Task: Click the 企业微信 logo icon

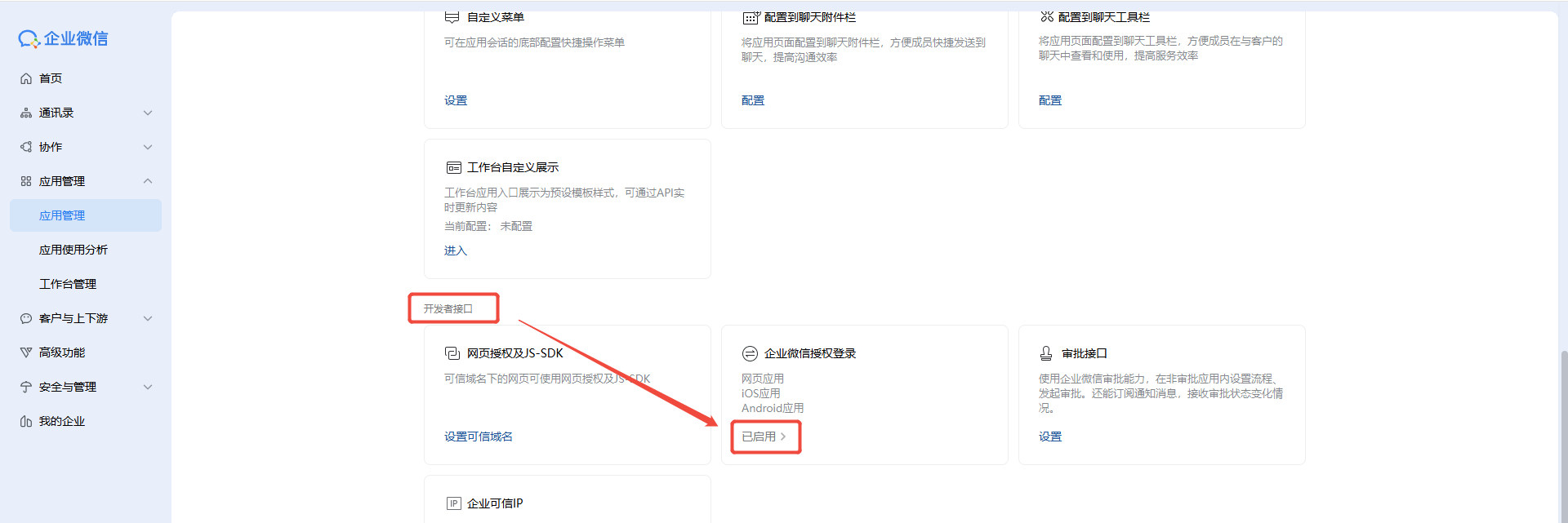Action: tap(29, 39)
